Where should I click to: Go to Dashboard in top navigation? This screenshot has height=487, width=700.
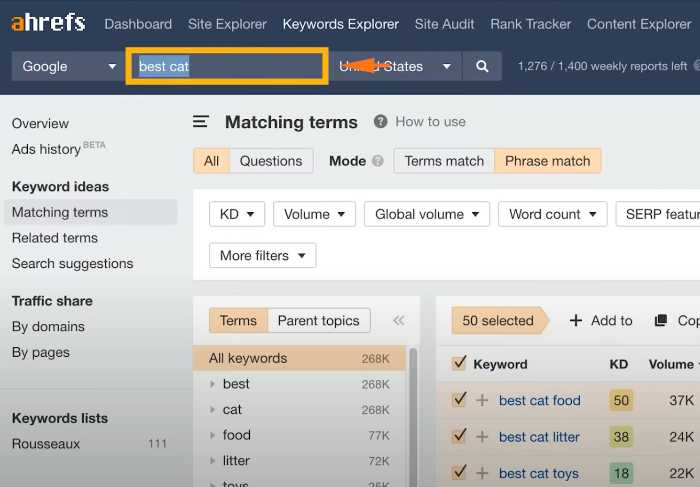138,24
